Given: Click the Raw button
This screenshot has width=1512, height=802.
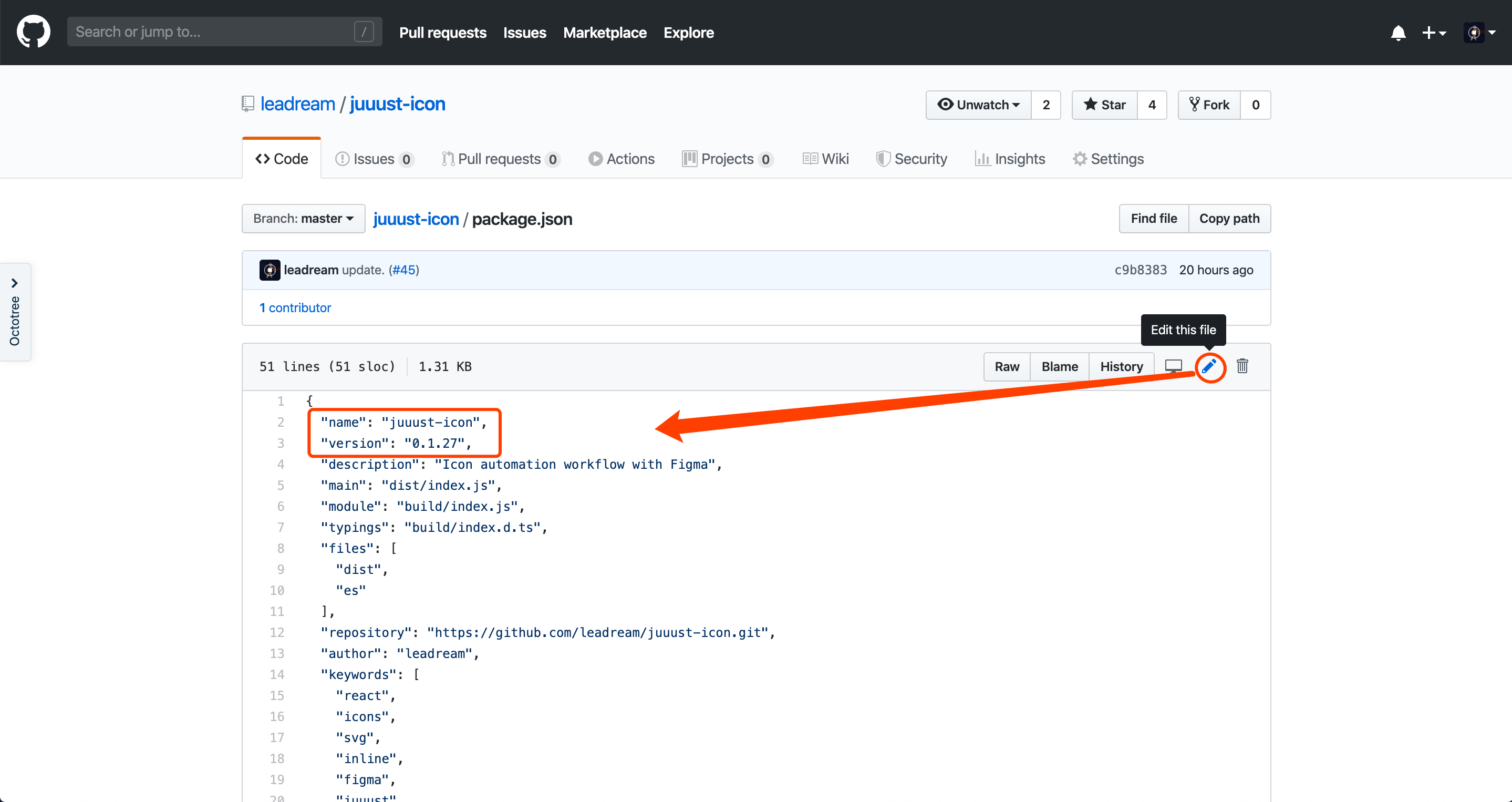Looking at the screenshot, I should [1007, 367].
